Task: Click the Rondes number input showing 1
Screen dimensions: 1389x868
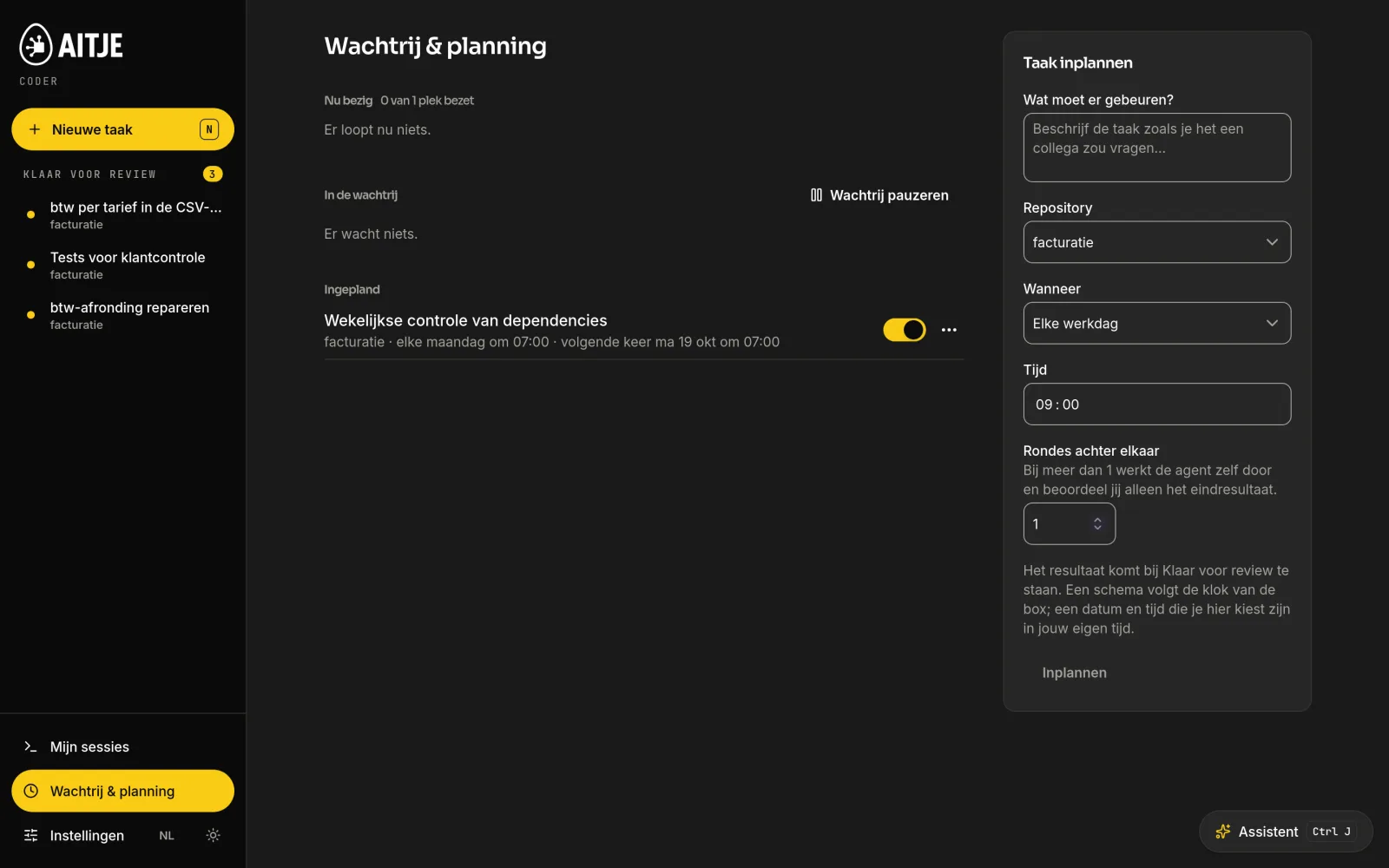Action: (x=1069, y=523)
